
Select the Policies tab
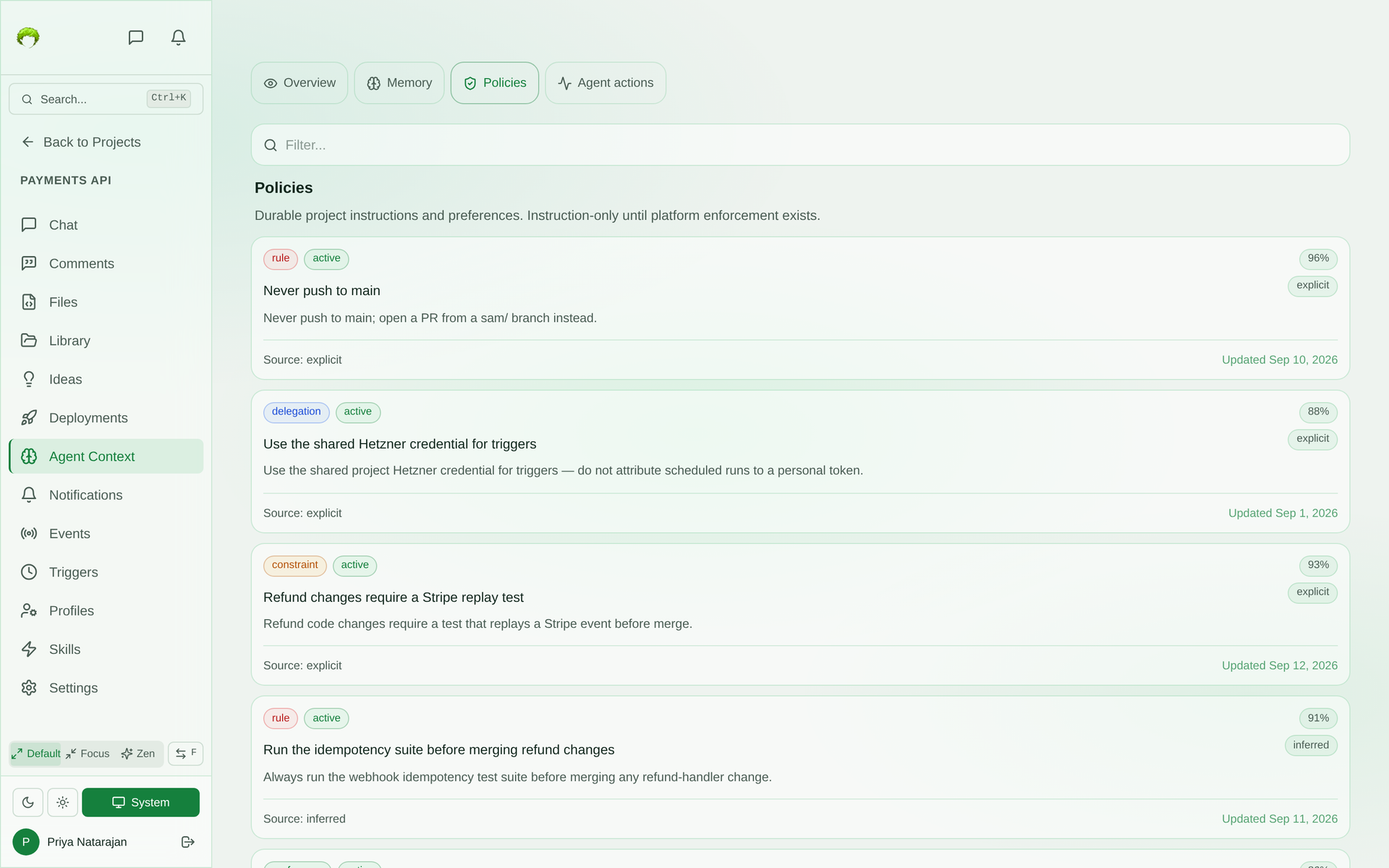[495, 83]
